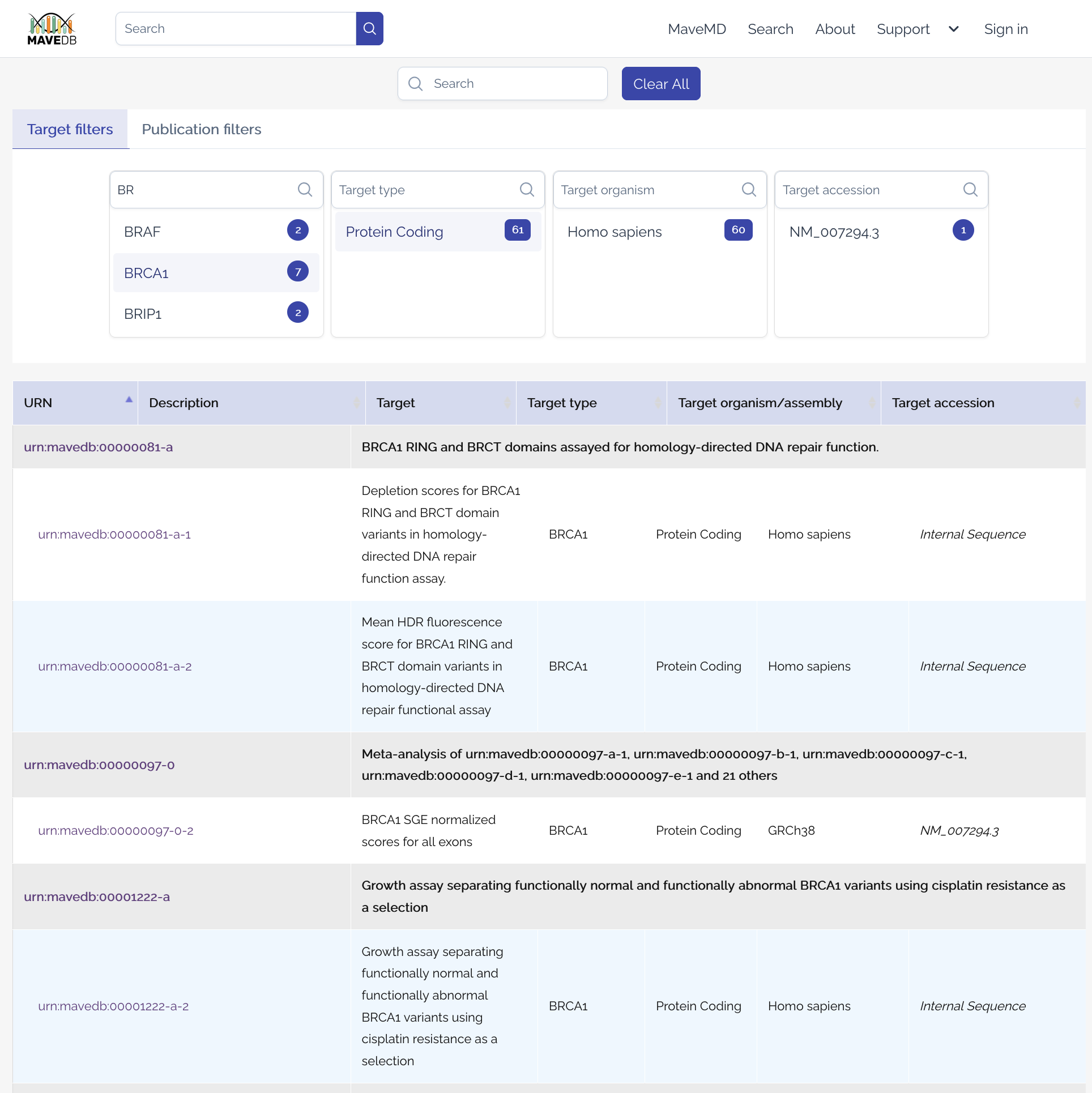Click the Target organism filter search icon
The width and height of the screenshot is (1092, 1093).
click(749, 190)
